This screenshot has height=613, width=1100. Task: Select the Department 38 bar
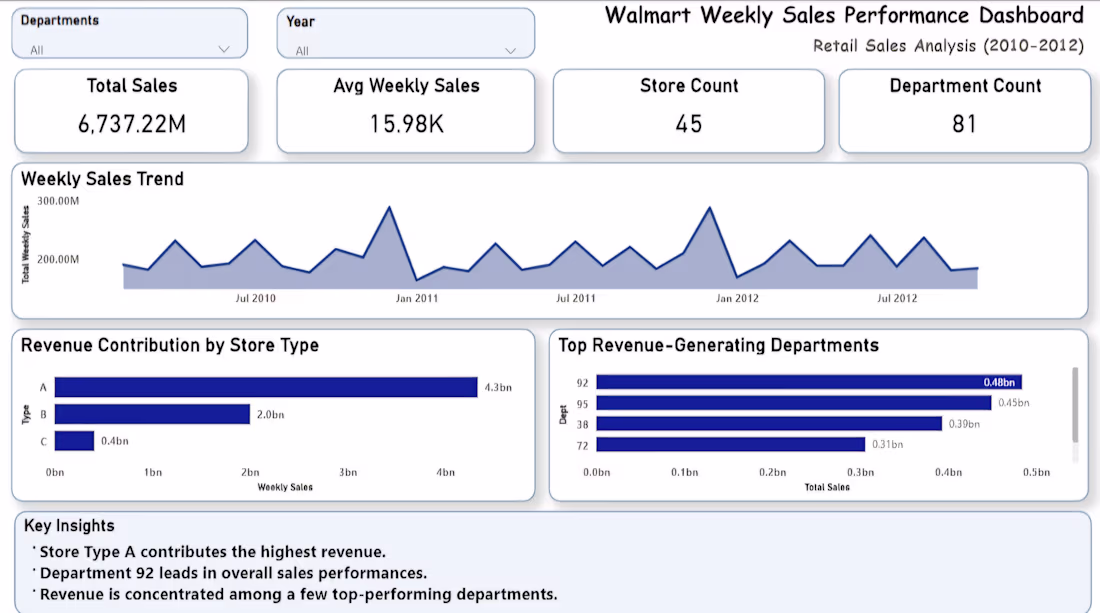pyautogui.click(x=769, y=424)
